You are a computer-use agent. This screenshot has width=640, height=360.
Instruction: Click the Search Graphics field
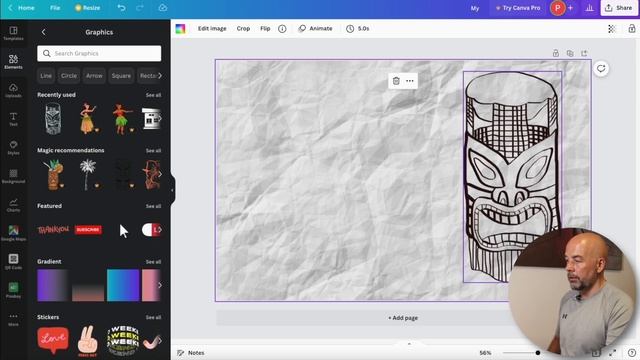(x=99, y=53)
